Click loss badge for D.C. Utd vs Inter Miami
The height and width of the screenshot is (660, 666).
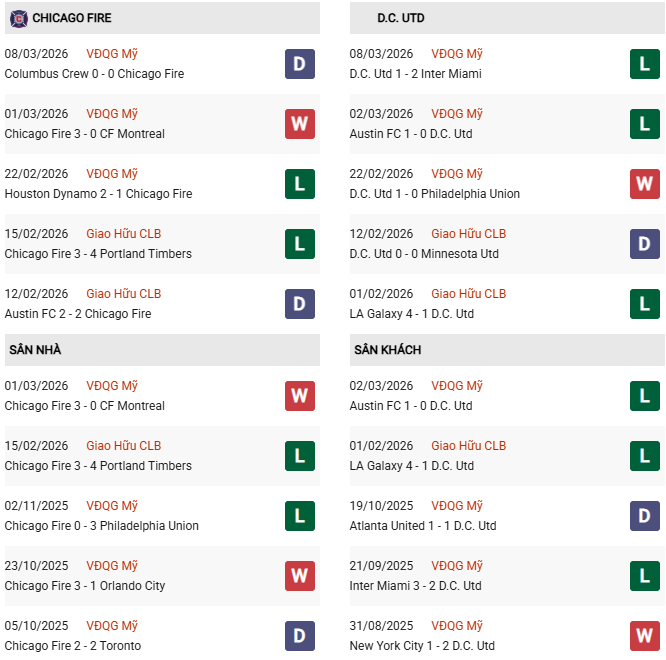(x=644, y=64)
